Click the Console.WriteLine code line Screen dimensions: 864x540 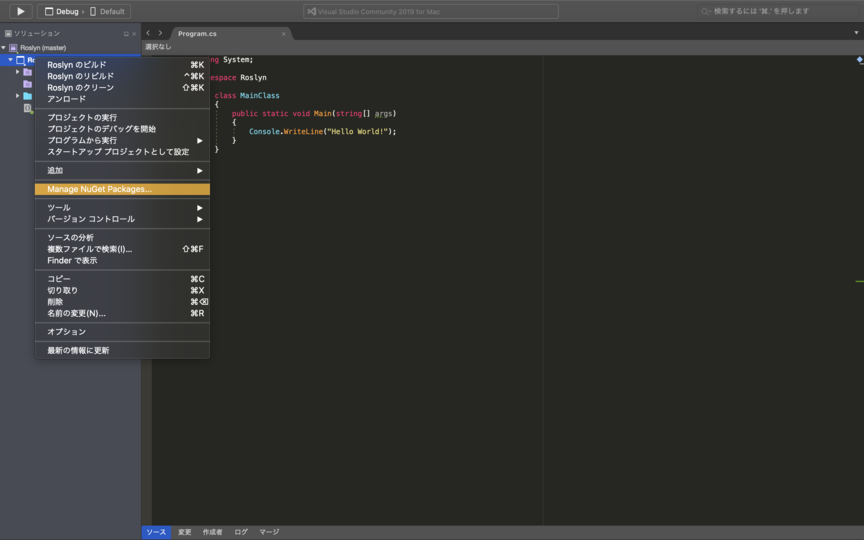click(322, 132)
